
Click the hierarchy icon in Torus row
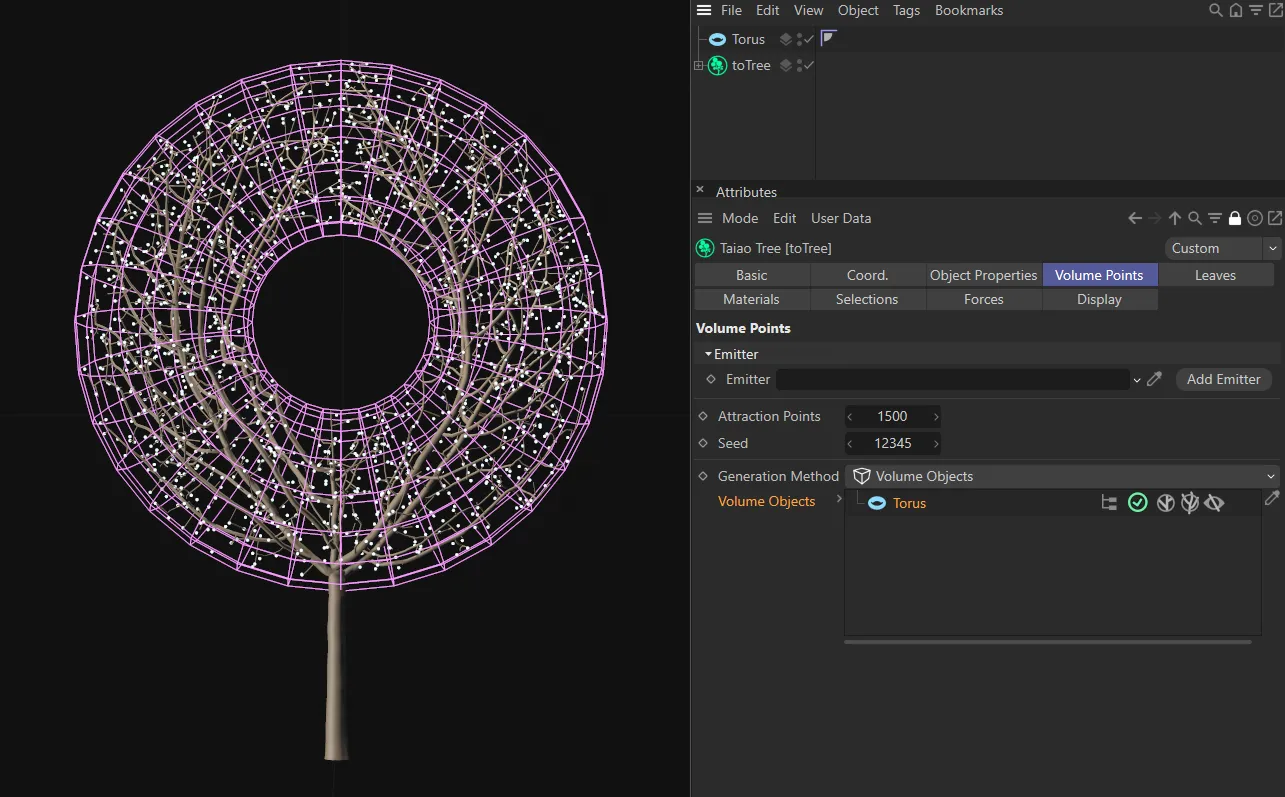(x=1109, y=503)
